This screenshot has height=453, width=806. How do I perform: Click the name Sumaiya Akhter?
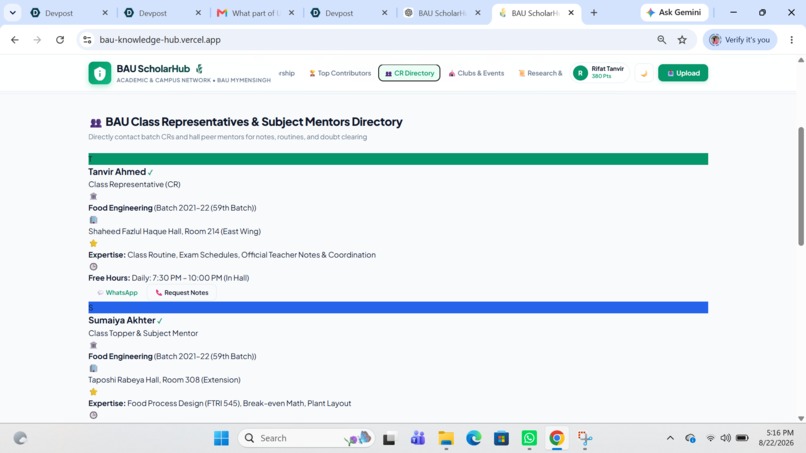[x=122, y=320]
